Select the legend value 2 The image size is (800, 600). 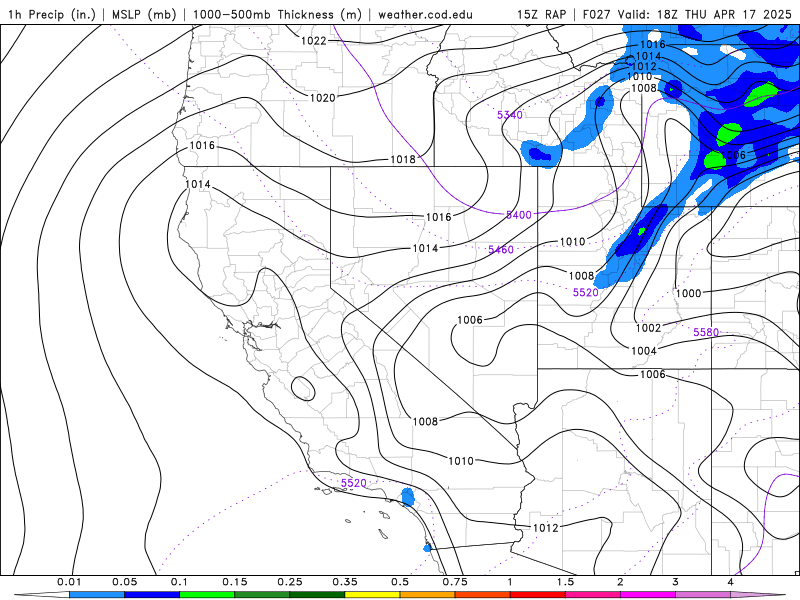620,582
